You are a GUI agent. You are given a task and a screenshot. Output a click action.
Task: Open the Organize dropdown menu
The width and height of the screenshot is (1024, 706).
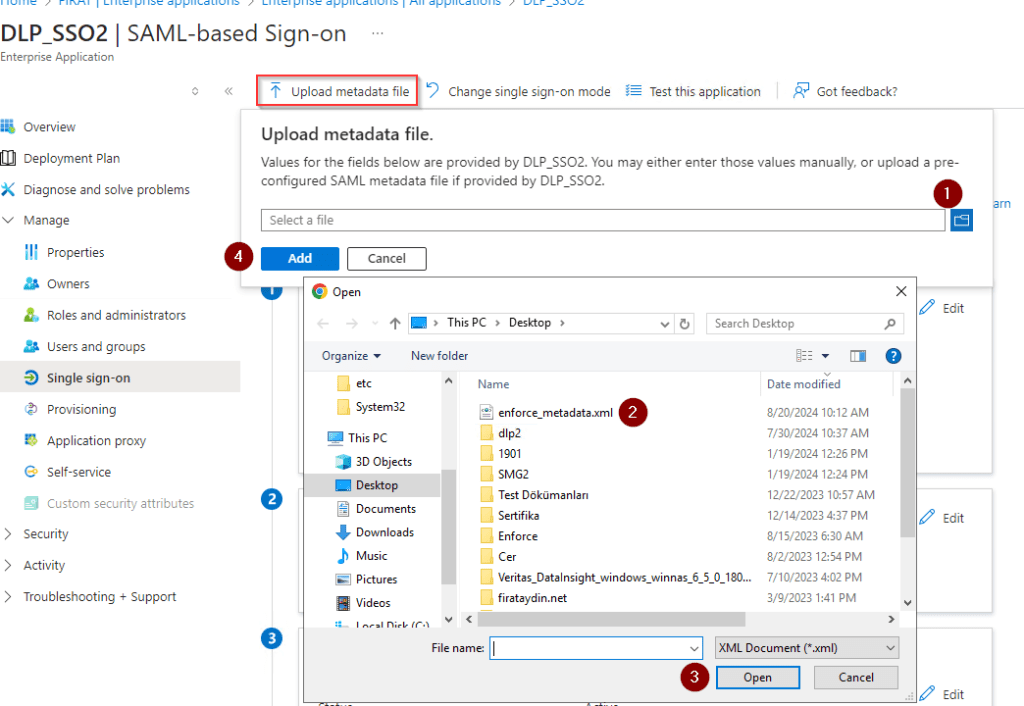pyautogui.click(x=351, y=356)
